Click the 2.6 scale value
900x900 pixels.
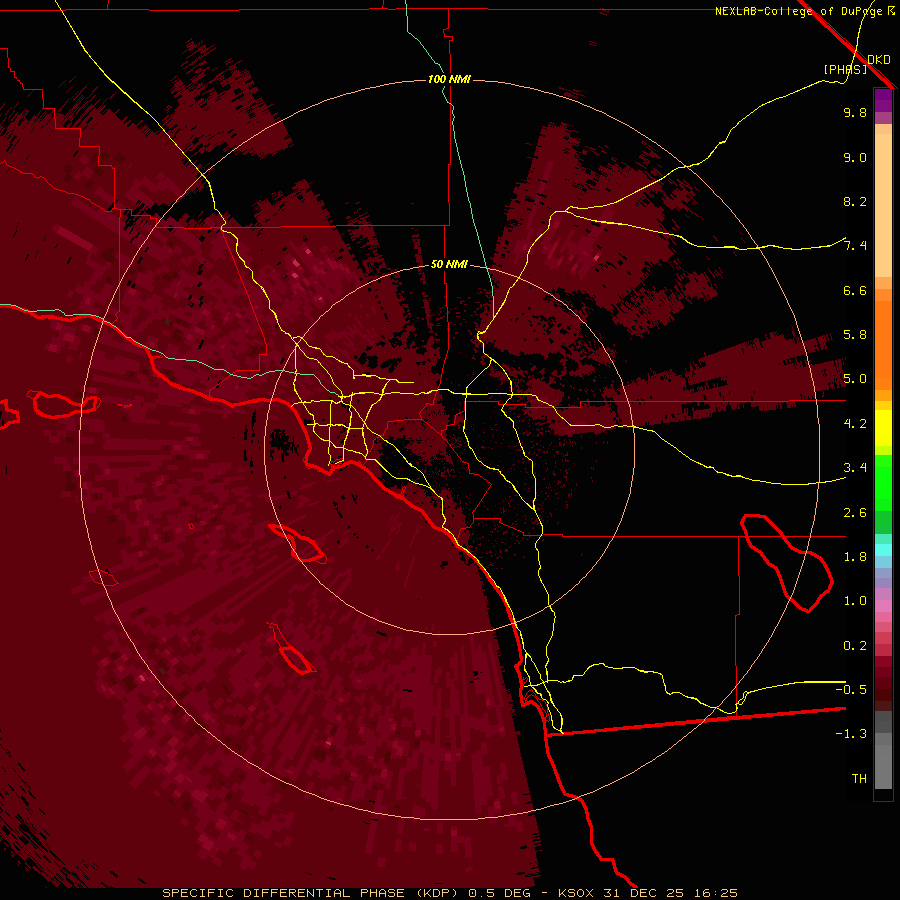tap(855, 513)
